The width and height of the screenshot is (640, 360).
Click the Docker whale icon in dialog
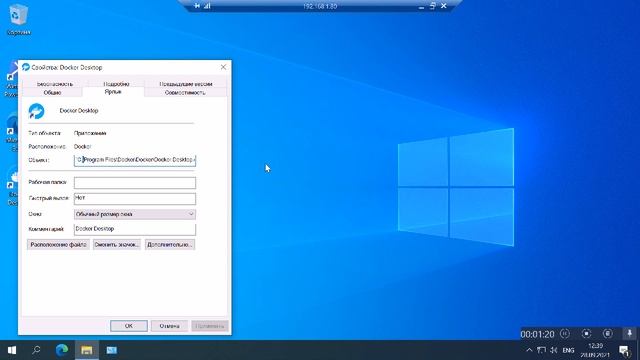click(x=36, y=111)
